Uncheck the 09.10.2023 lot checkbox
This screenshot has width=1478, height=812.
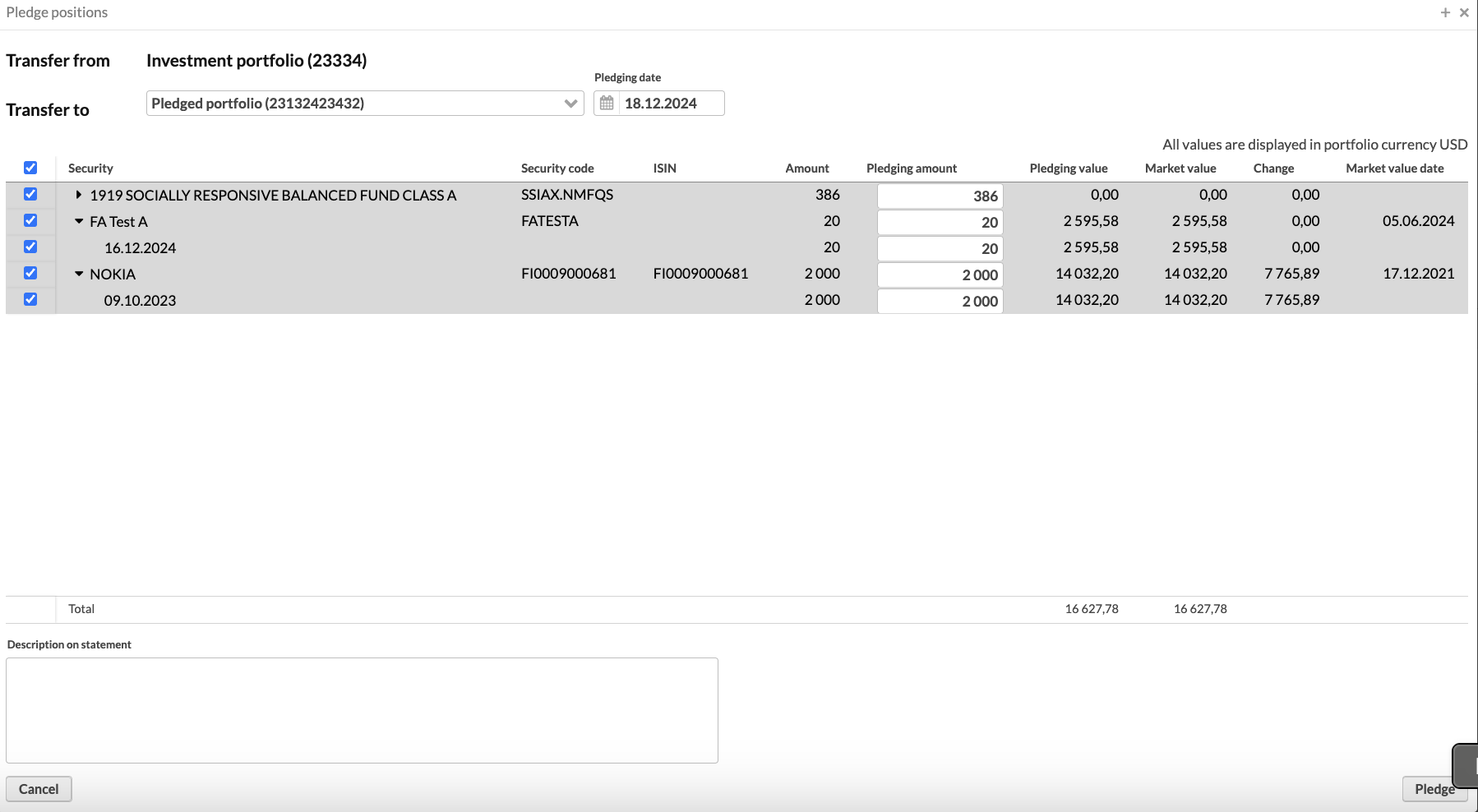[x=30, y=299]
